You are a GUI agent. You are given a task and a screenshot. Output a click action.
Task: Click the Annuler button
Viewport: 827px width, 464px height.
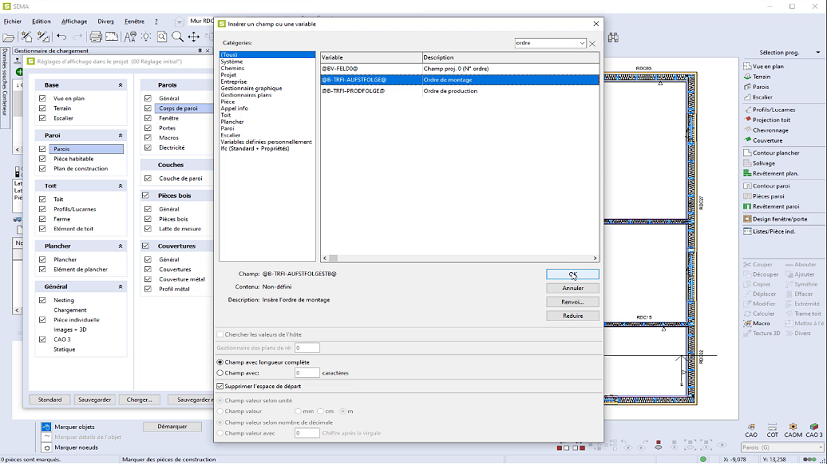(572, 288)
